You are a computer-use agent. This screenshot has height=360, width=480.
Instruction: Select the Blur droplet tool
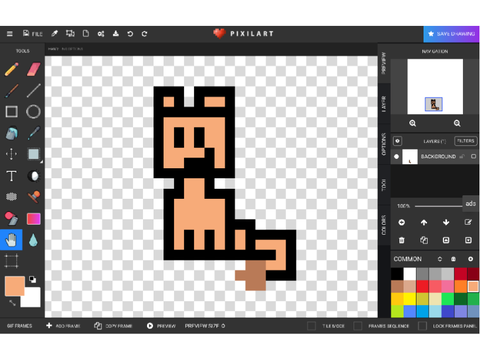pyautogui.click(x=33, y=240)
